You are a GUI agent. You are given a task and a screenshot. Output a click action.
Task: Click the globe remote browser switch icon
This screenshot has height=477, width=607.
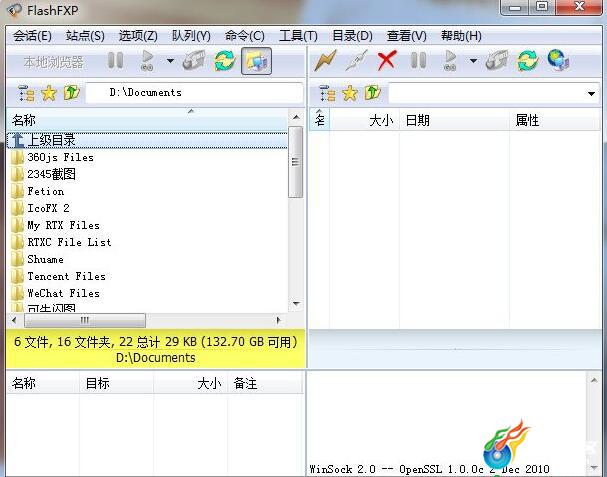click(558, 60)
